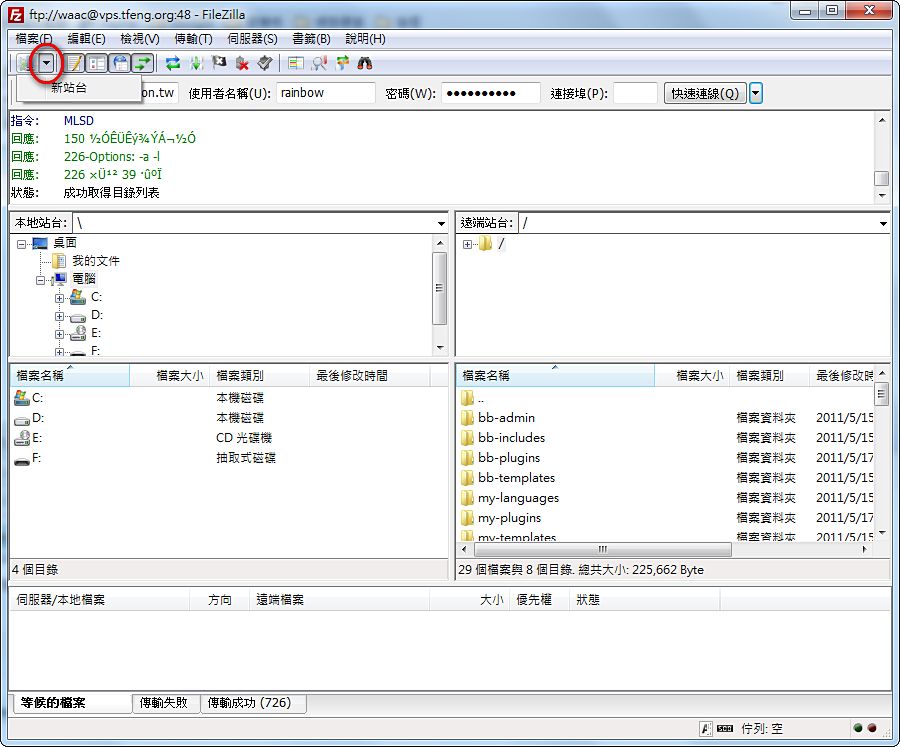
Task: Click the 連接埠(P) port field
Action: tap(635, 93)
